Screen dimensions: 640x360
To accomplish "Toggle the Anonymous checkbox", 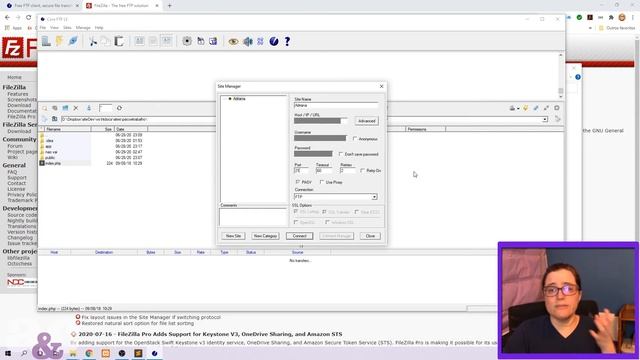I will click(x=355, y=139).
